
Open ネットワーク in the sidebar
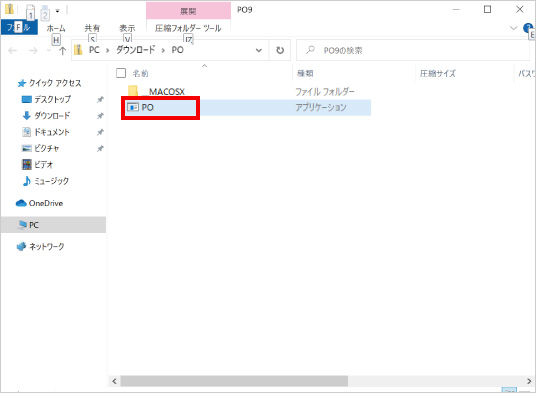(40, 246)
